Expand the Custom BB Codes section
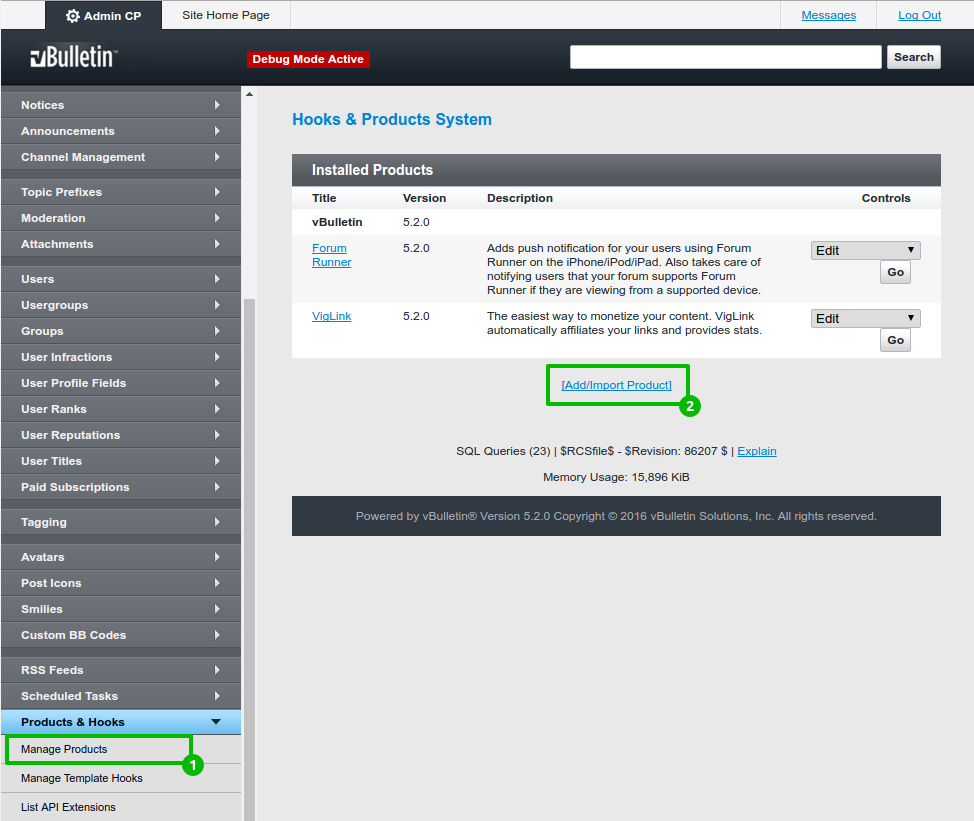974x821 pixels. (x=121, y=635)
